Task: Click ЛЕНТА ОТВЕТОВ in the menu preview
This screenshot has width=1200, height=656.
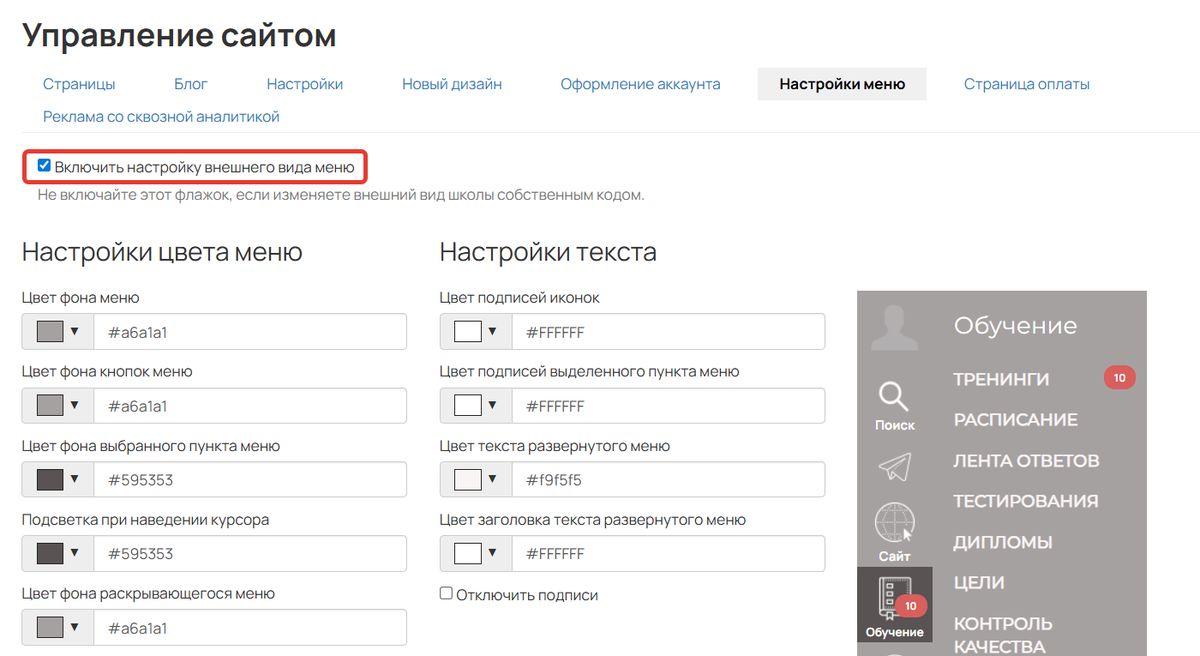Action: click(x=1026, y=461)
